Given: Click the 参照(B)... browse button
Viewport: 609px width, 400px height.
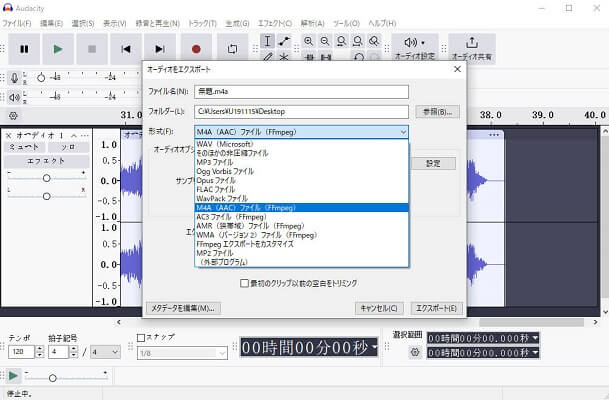Looking at the screenshot, I should 437,112.
